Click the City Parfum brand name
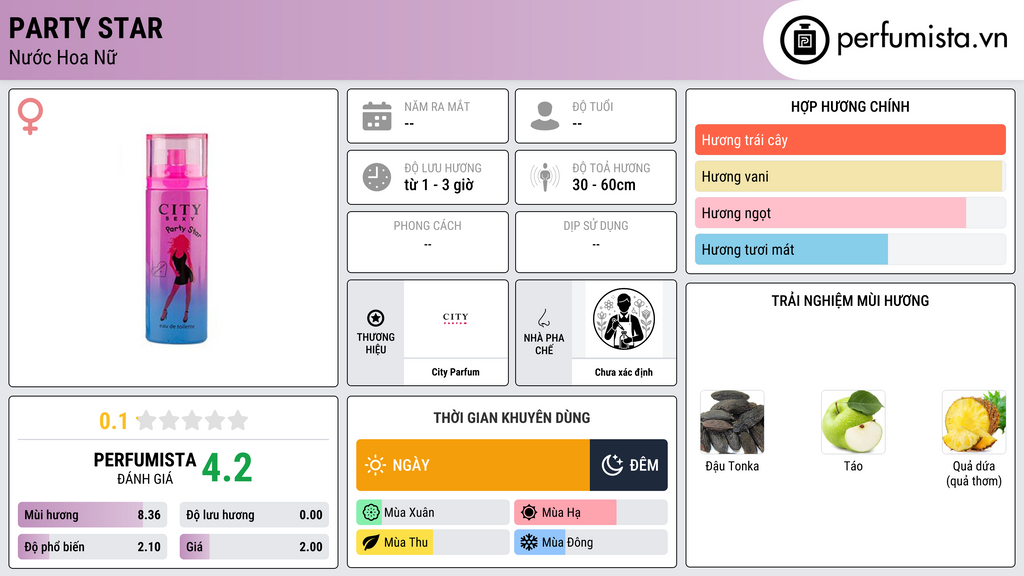Screen dimensions: 1024x576 tap(455, 372)
